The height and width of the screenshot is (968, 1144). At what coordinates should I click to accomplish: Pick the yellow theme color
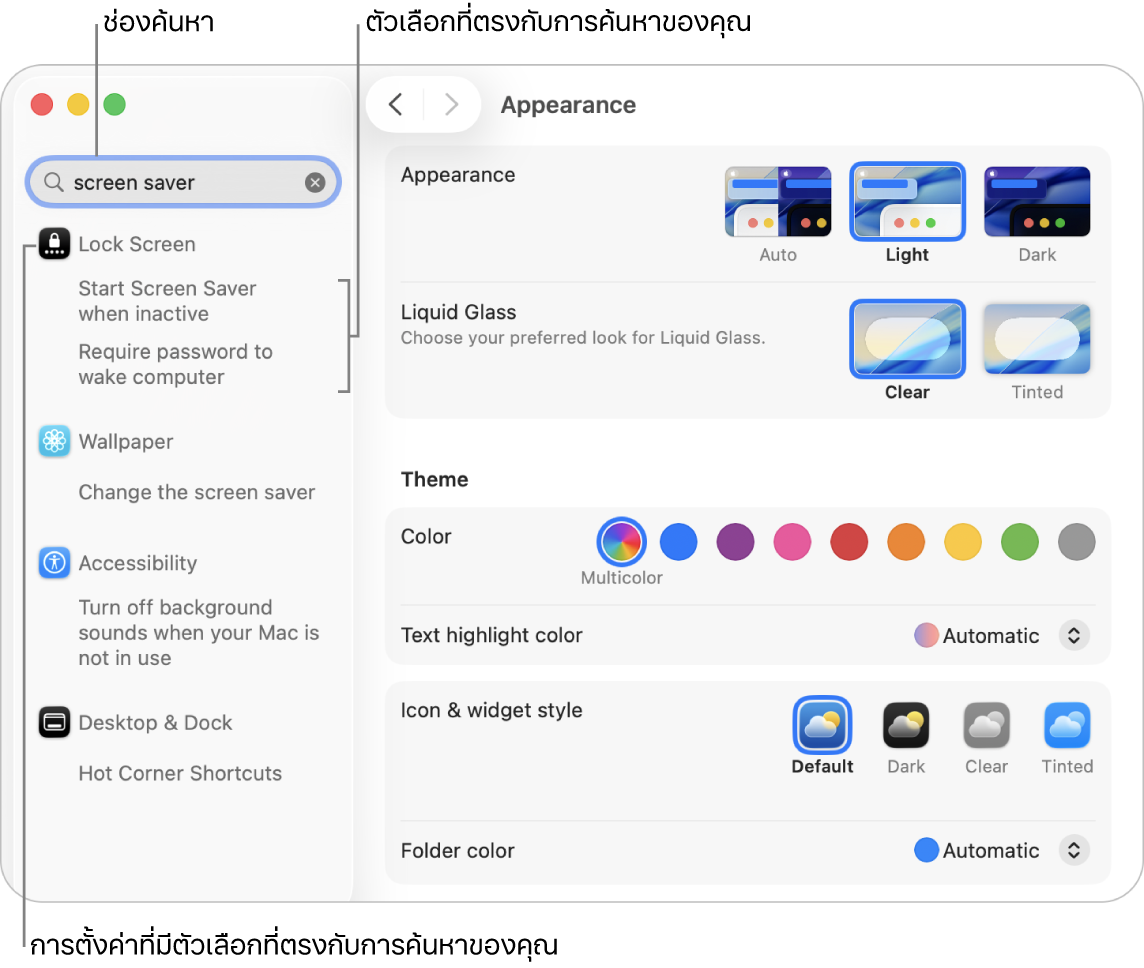pos(962,542)
